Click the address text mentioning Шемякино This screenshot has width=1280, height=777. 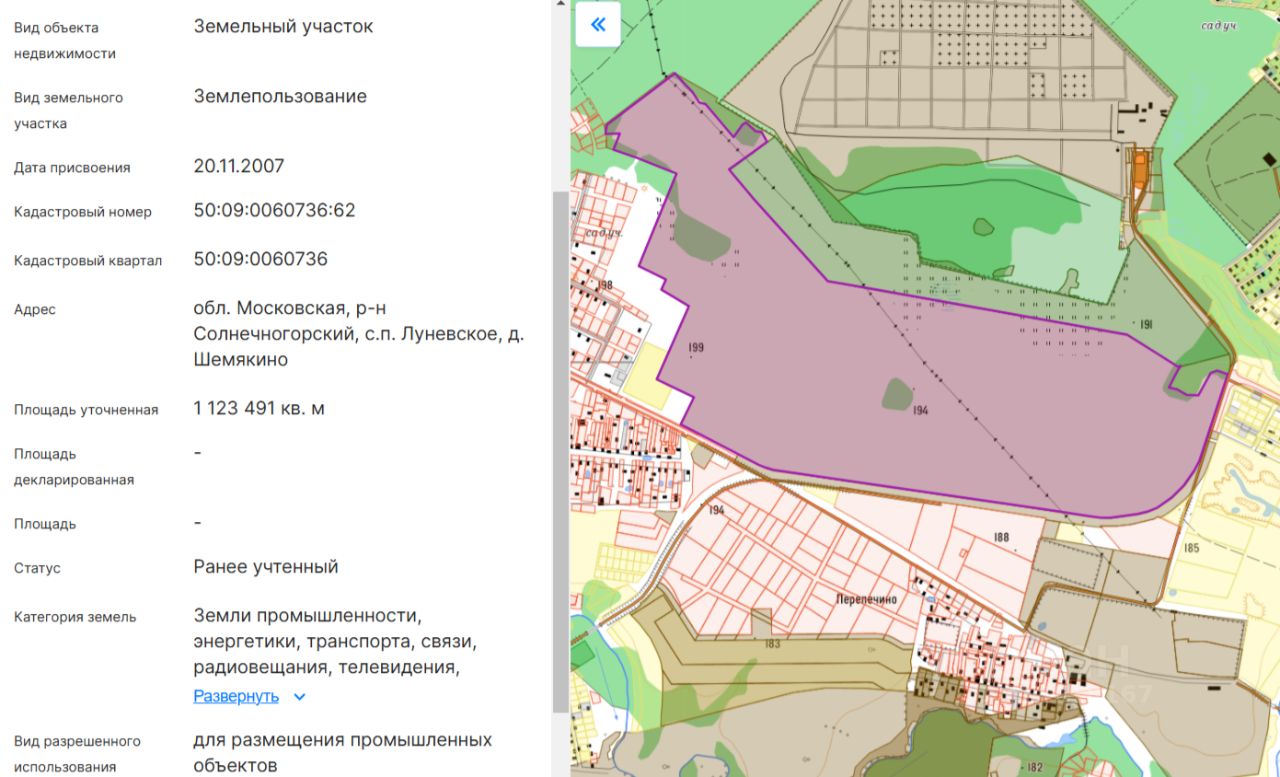click(x=359, y=333)
